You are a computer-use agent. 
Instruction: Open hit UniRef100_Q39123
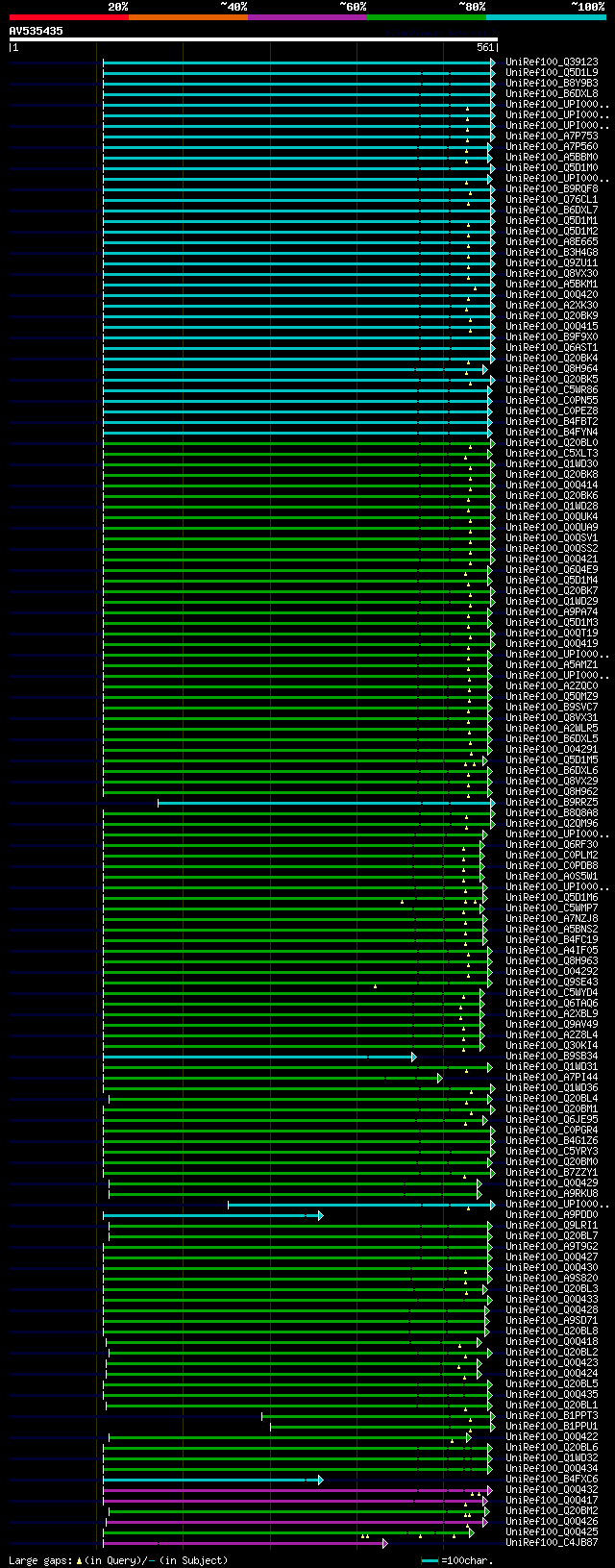point(552,62)
